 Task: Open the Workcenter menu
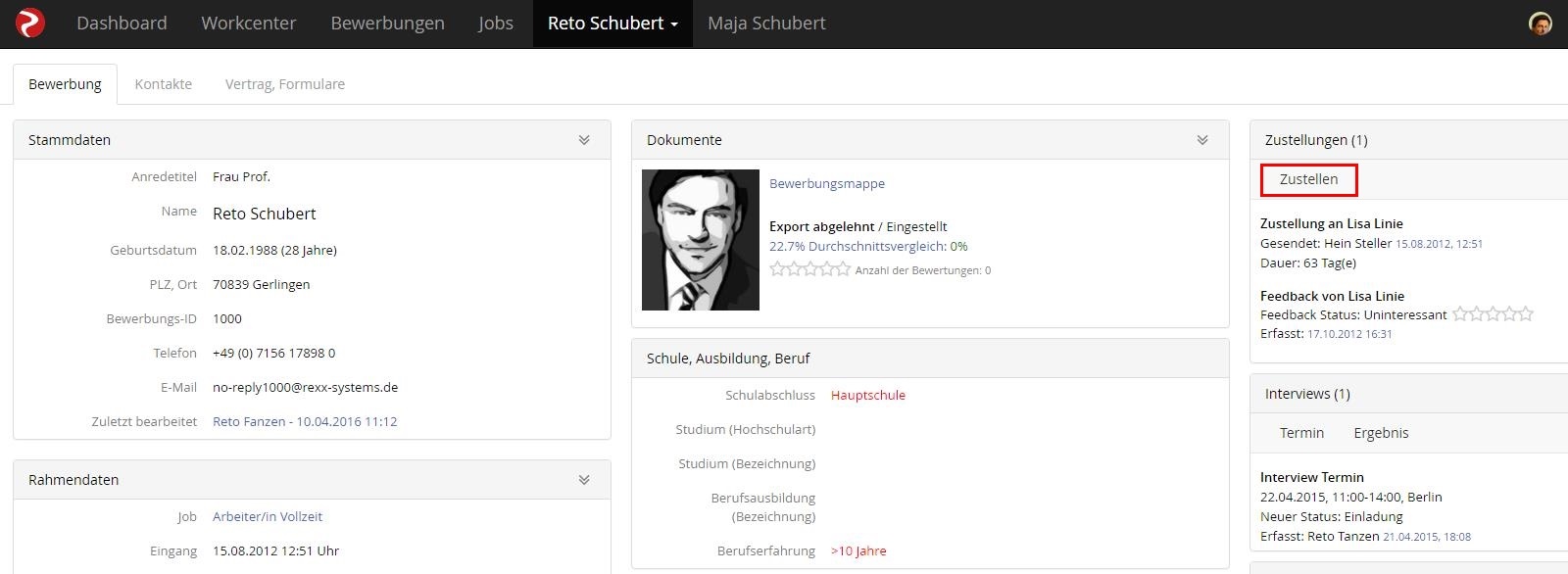click(249, 24)
